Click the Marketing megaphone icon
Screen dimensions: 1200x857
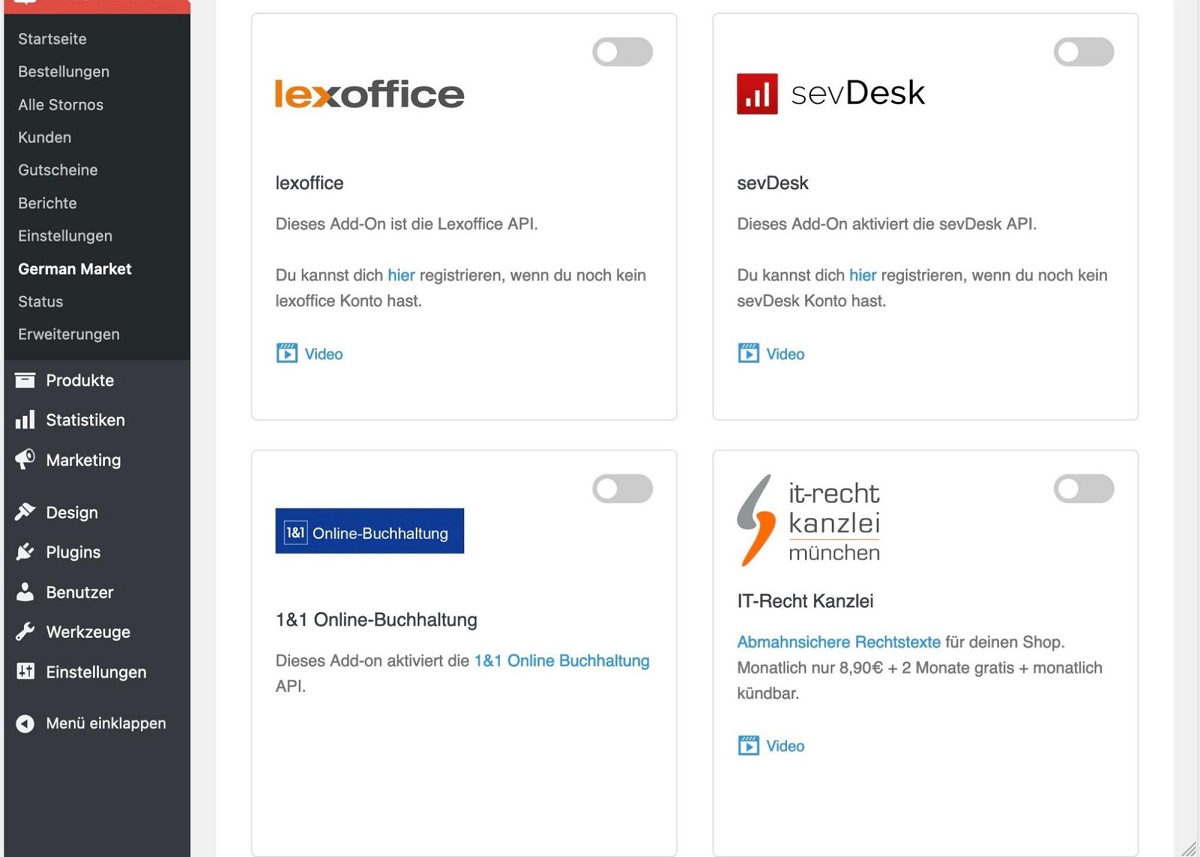pyautogui.click(x=25, y=460)
